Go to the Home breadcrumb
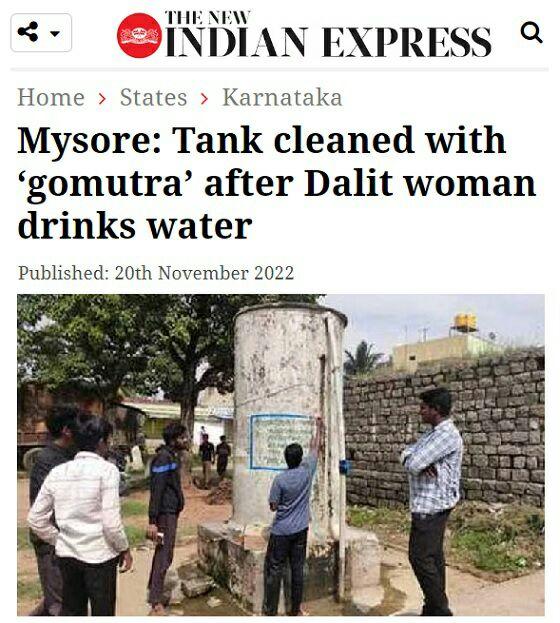Image resolution: width=560 pixels, height=623 pixels. pos(51,97)
